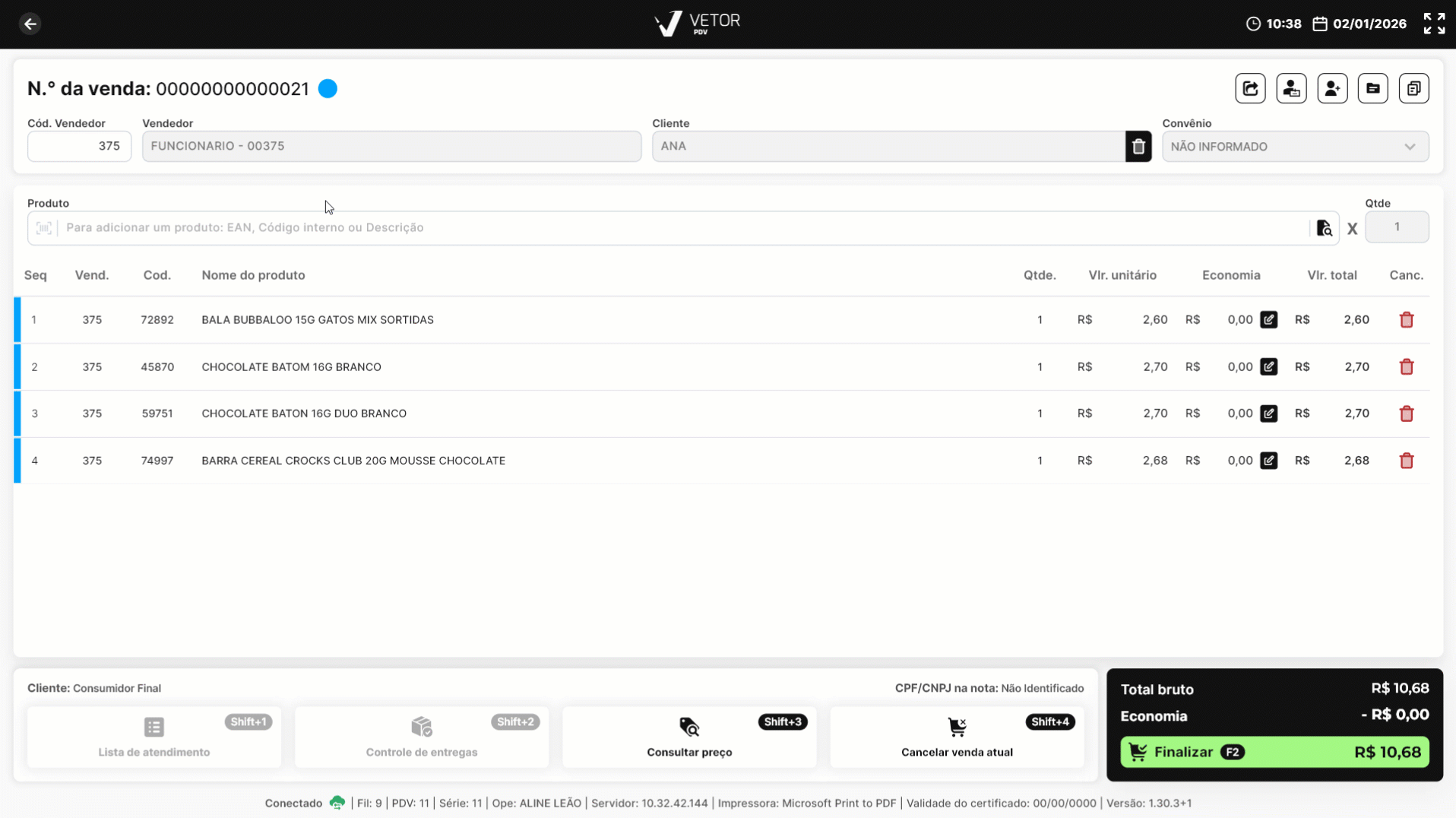
Task: Click the Conectado cloud status icon
Action: click(337, 803)
